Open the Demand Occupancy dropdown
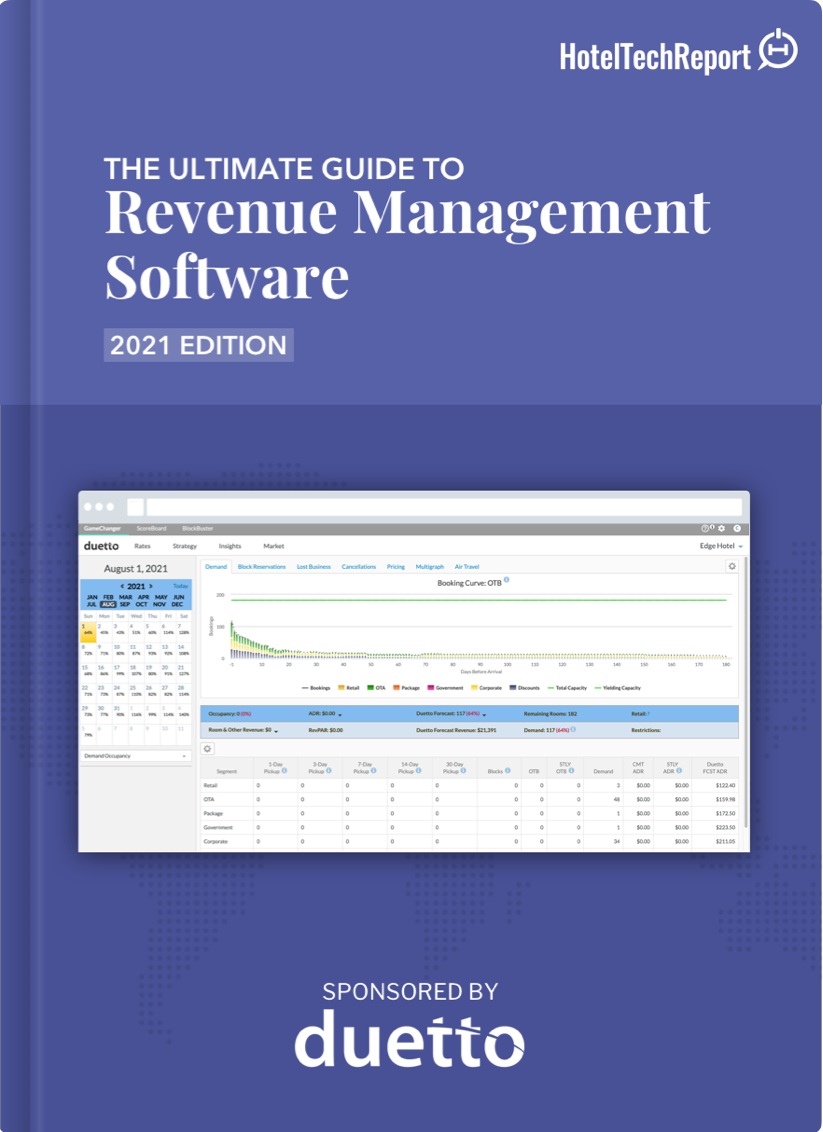 [135, 756]
